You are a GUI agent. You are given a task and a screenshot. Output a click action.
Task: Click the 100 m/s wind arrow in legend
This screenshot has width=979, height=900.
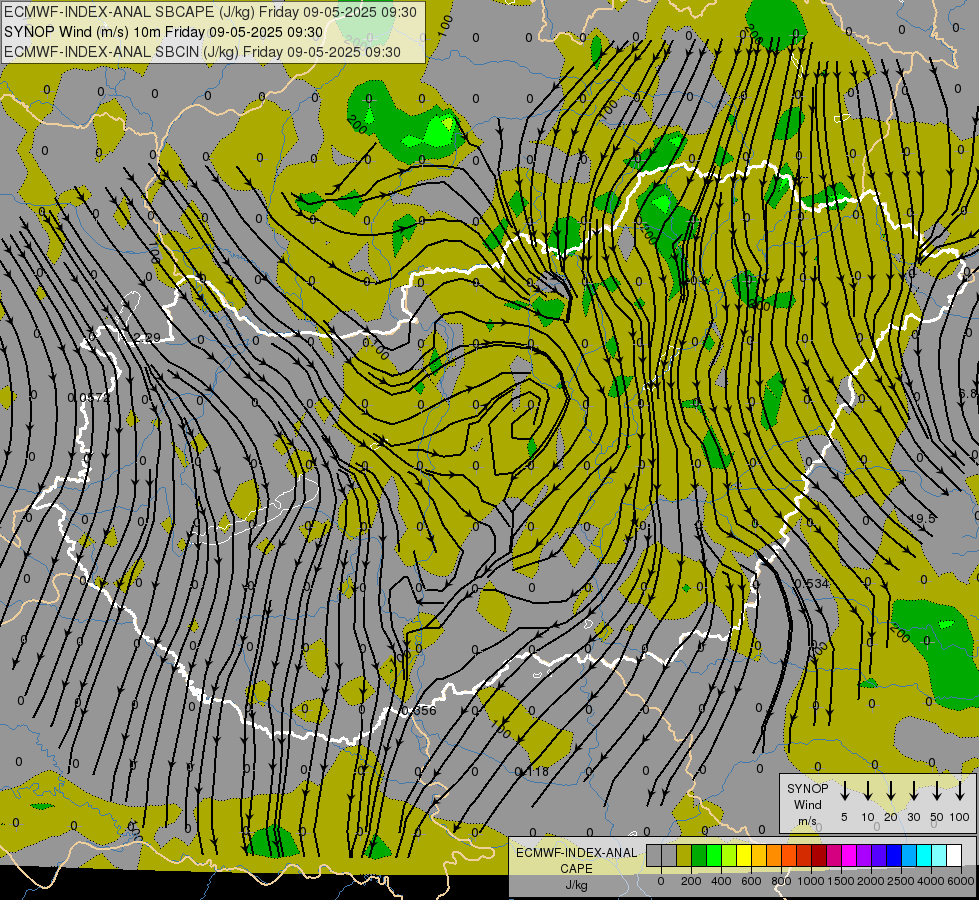pos(960,791)
